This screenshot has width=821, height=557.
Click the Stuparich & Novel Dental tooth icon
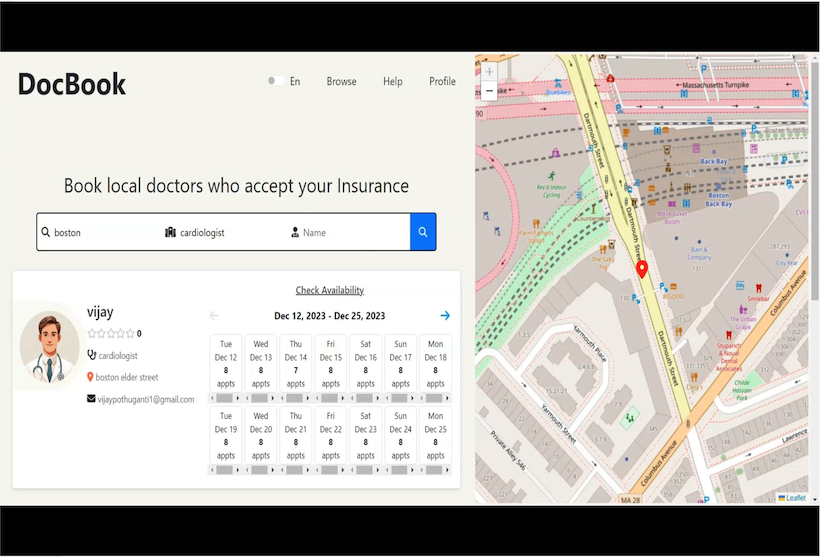pyautogui.click(x=728, y=335)
